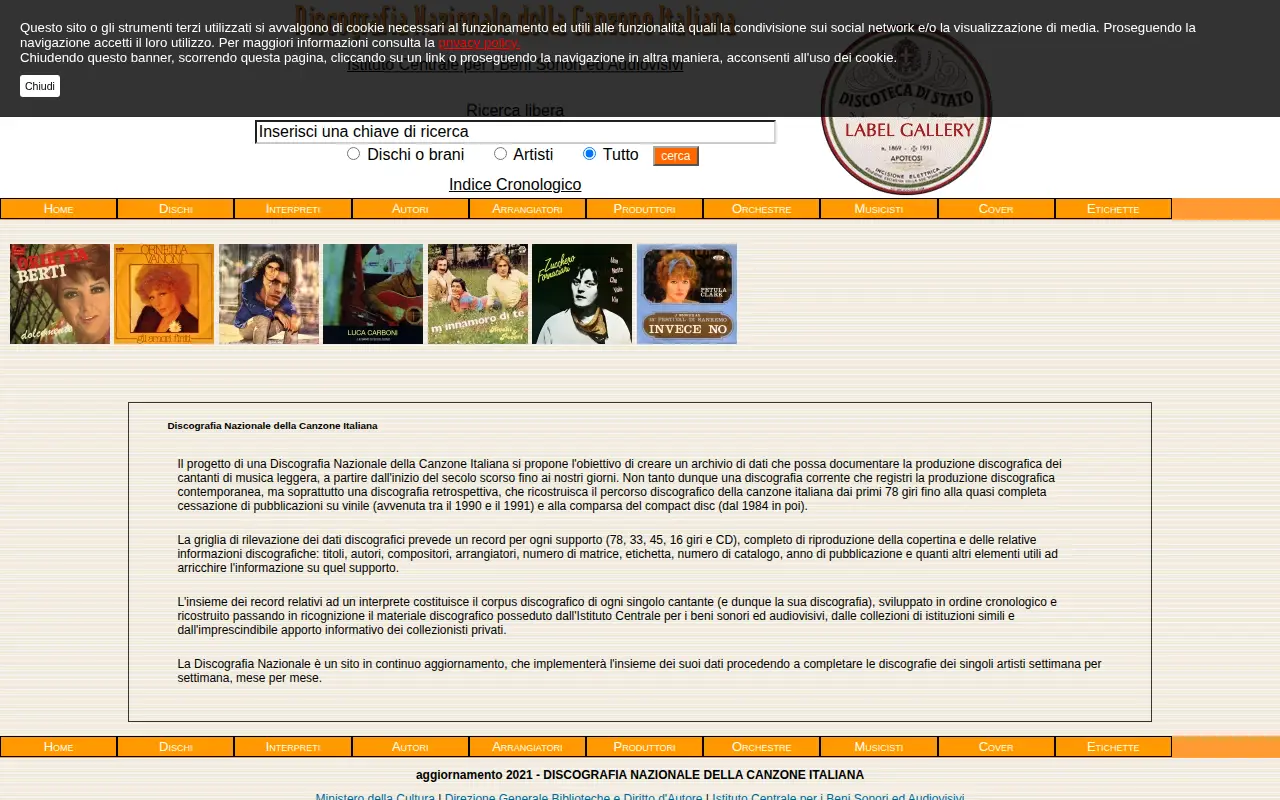Open Produttori in top menu

644,209
